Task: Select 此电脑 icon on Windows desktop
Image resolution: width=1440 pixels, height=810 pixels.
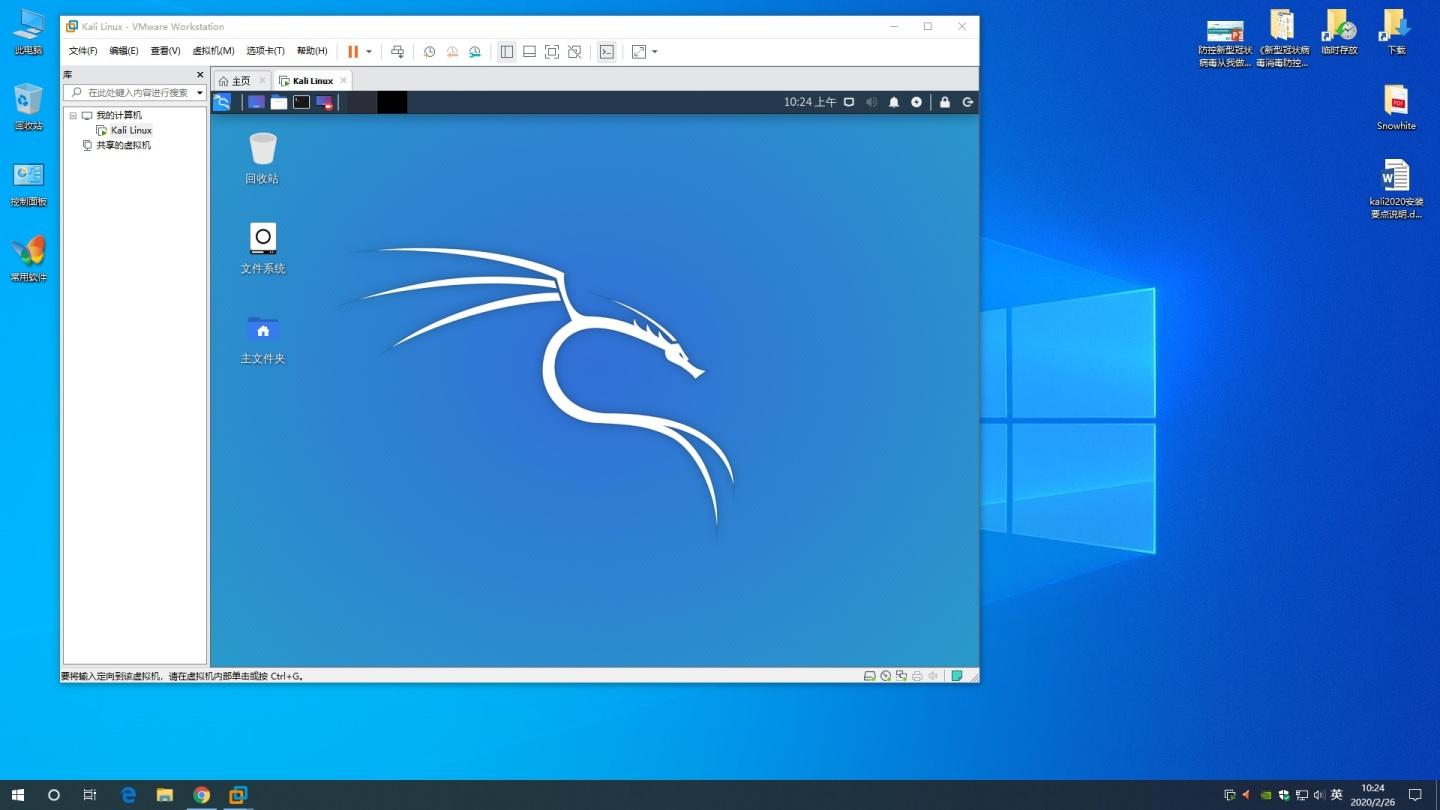Action: [x=28, y=32]
